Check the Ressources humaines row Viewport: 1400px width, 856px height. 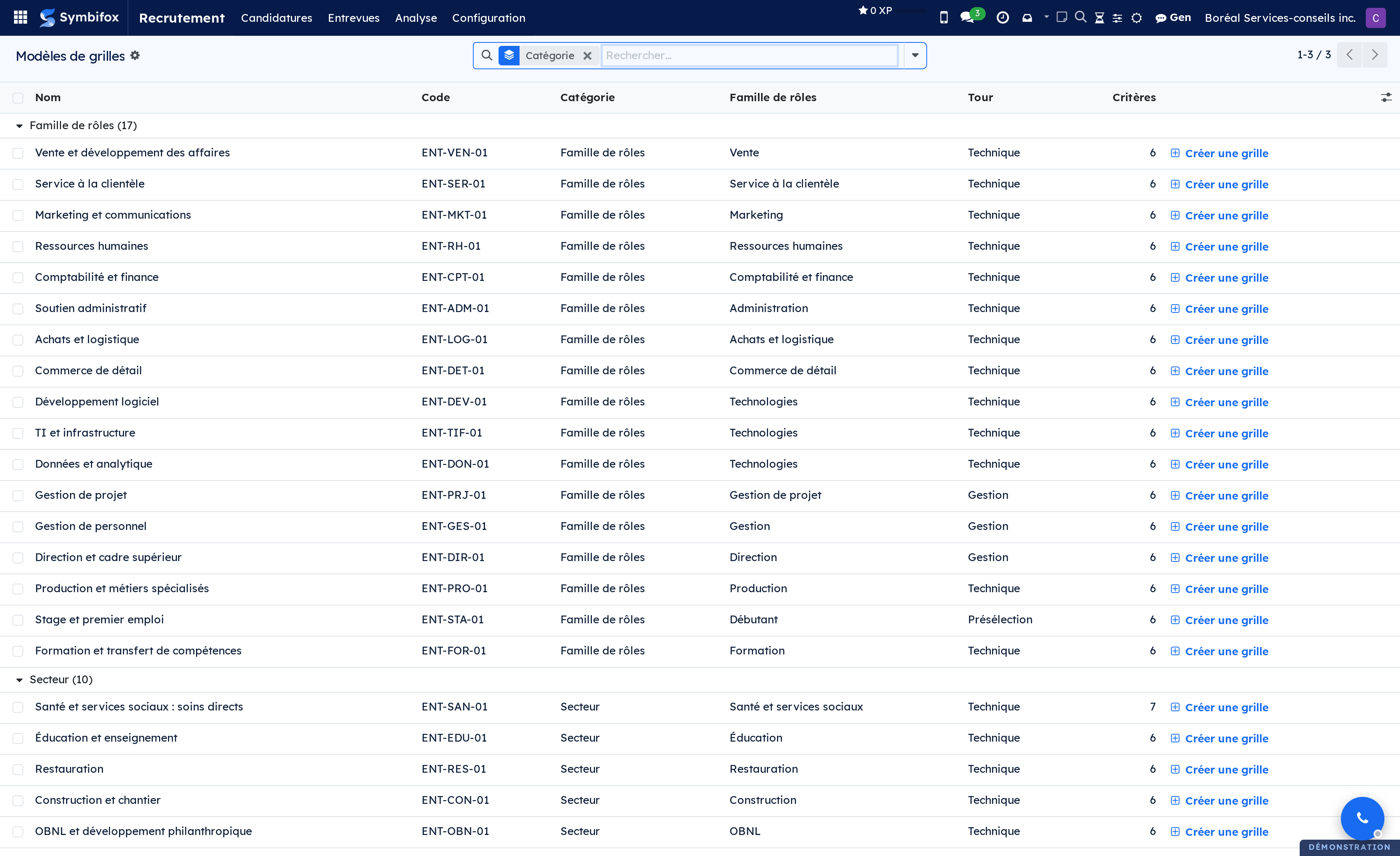[18, 246]
